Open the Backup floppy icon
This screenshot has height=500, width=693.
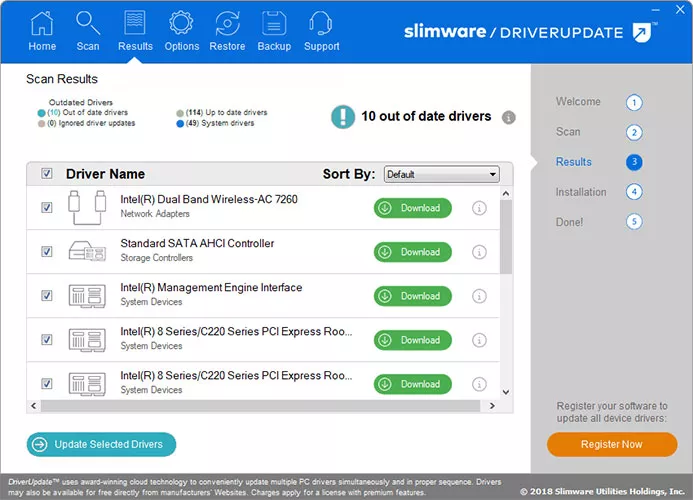point(274,23)
